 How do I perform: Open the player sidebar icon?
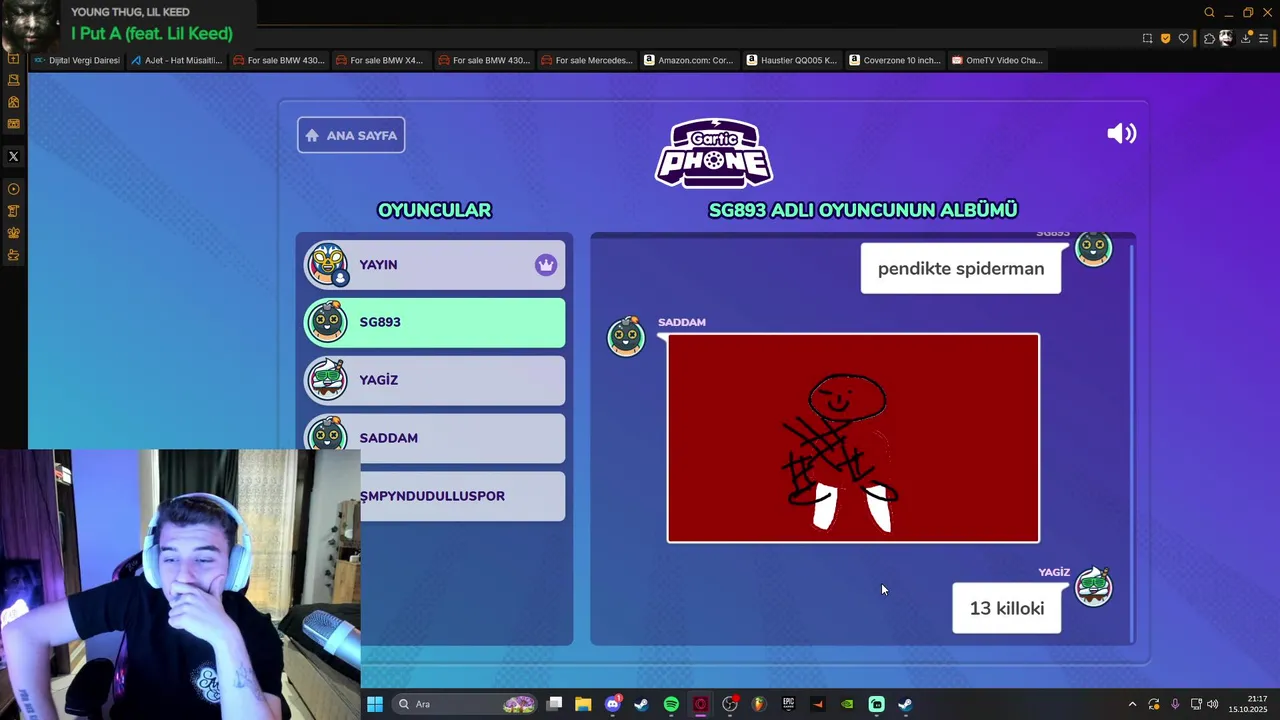coord(13,189)
